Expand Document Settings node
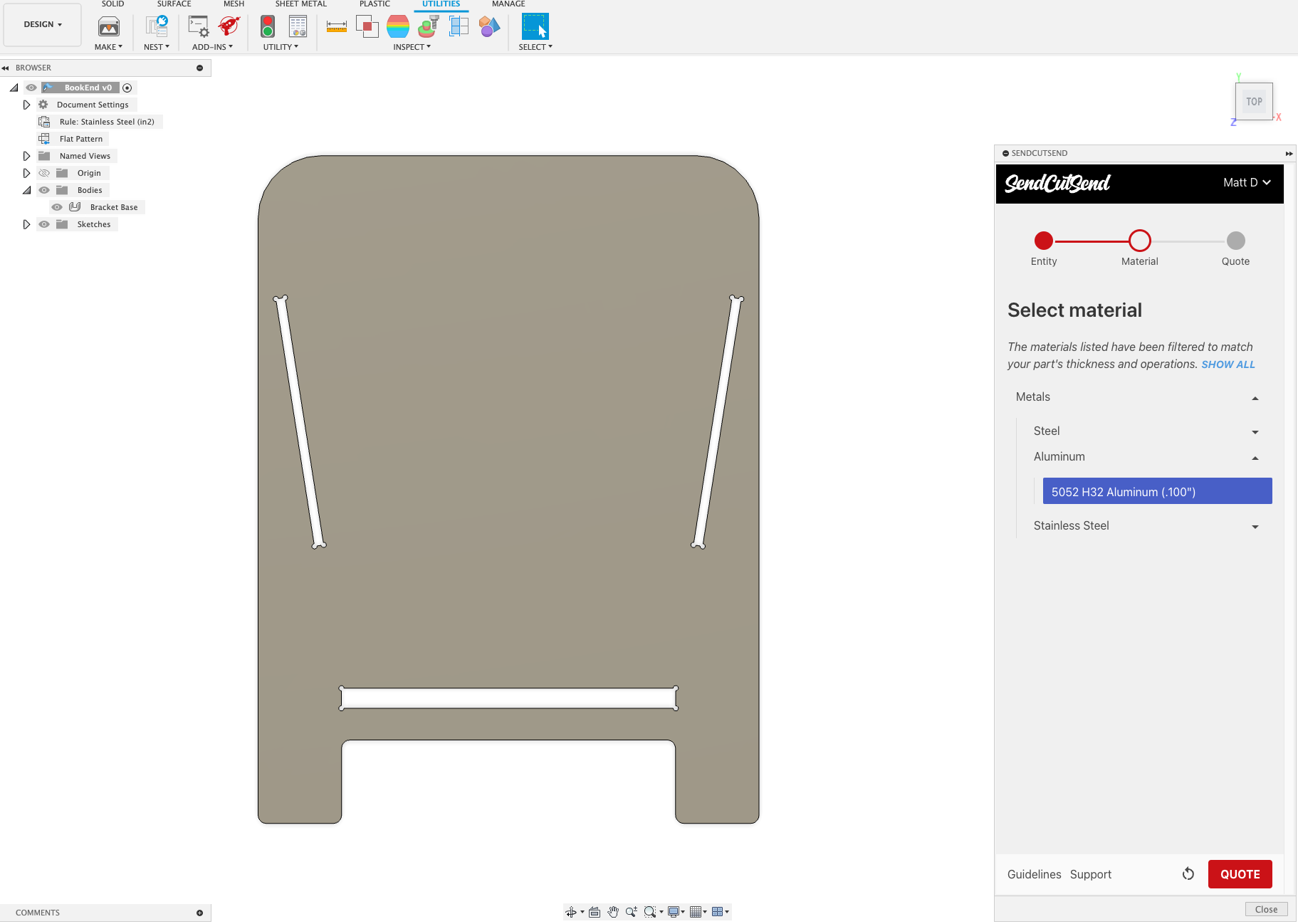This screenshot has height=924, width=1298. point(26,105)
